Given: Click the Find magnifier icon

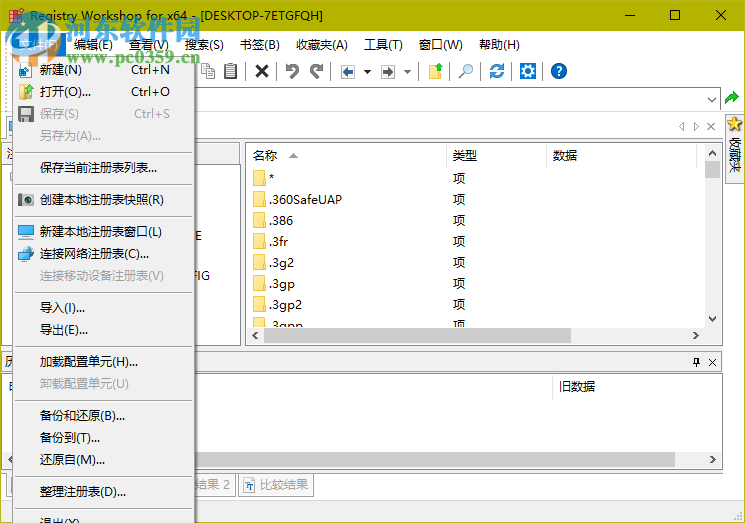Looking at the screenshot, I should tap(466, 71).
